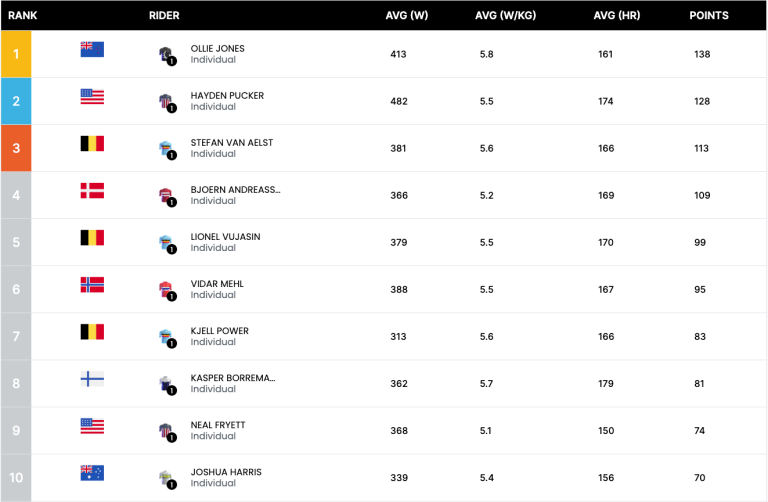Click Kjell Power's Belgian flag icon

point(92,332)
